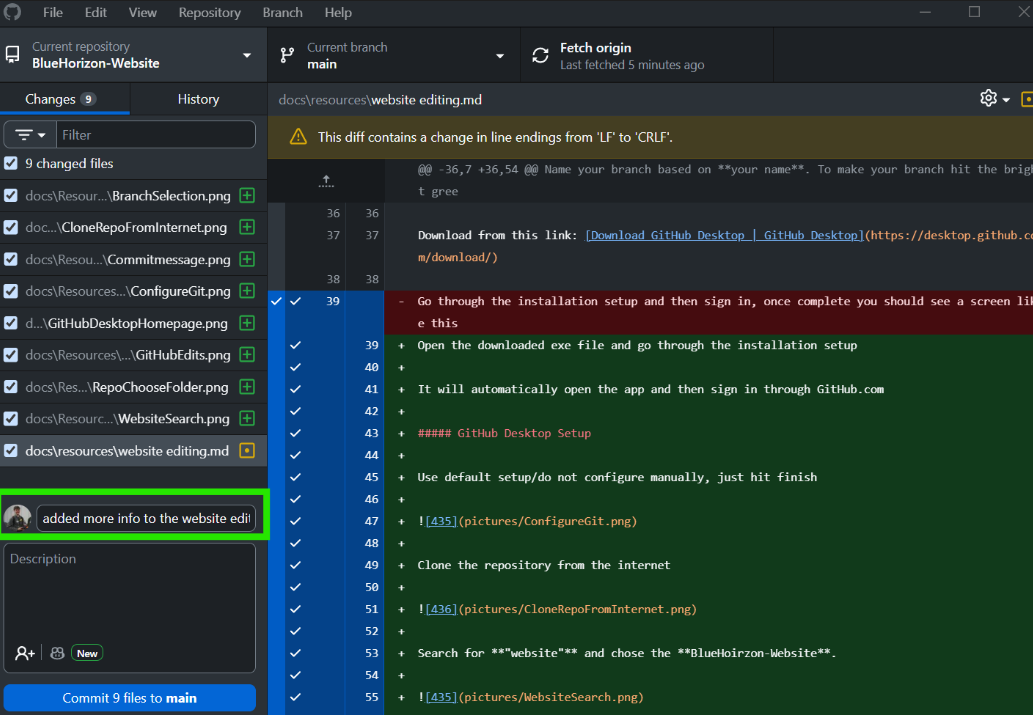
Task: Click the user avatar beside commit summary
Action: point(18,518)
